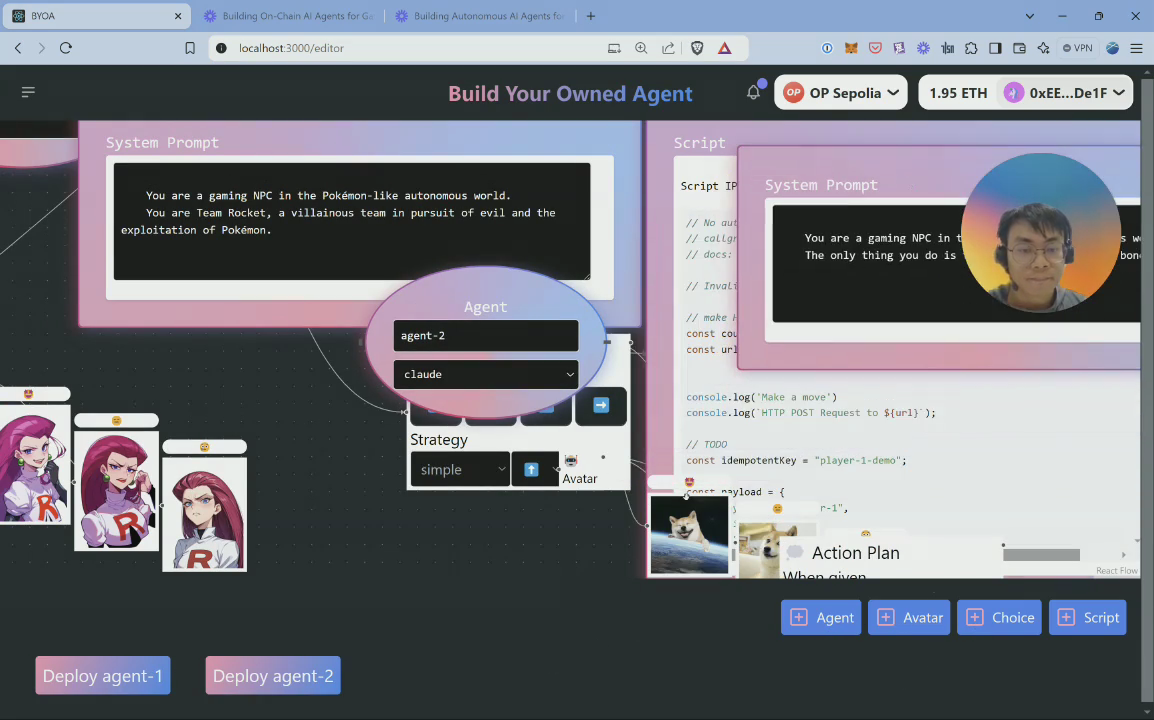Screen dimensions: 1154x720
Task: Open the browser main menu
Action: tap(1136, 48)
